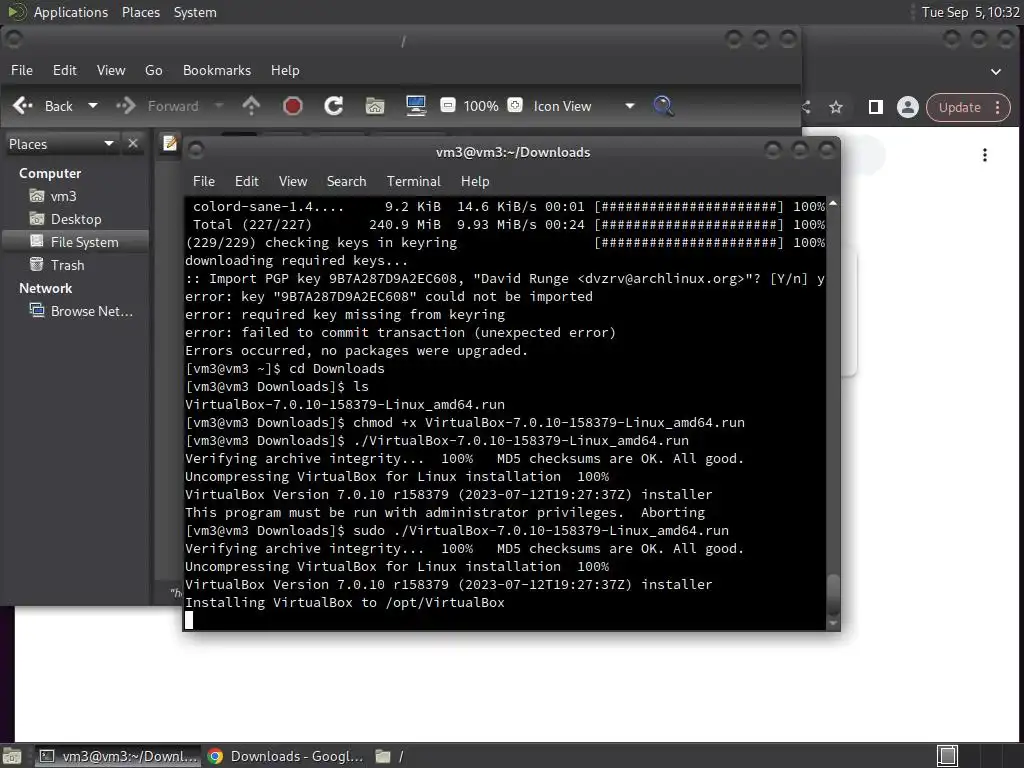
Task: Open Back history dropdown arrow
Action: click(x=93, y=106)
